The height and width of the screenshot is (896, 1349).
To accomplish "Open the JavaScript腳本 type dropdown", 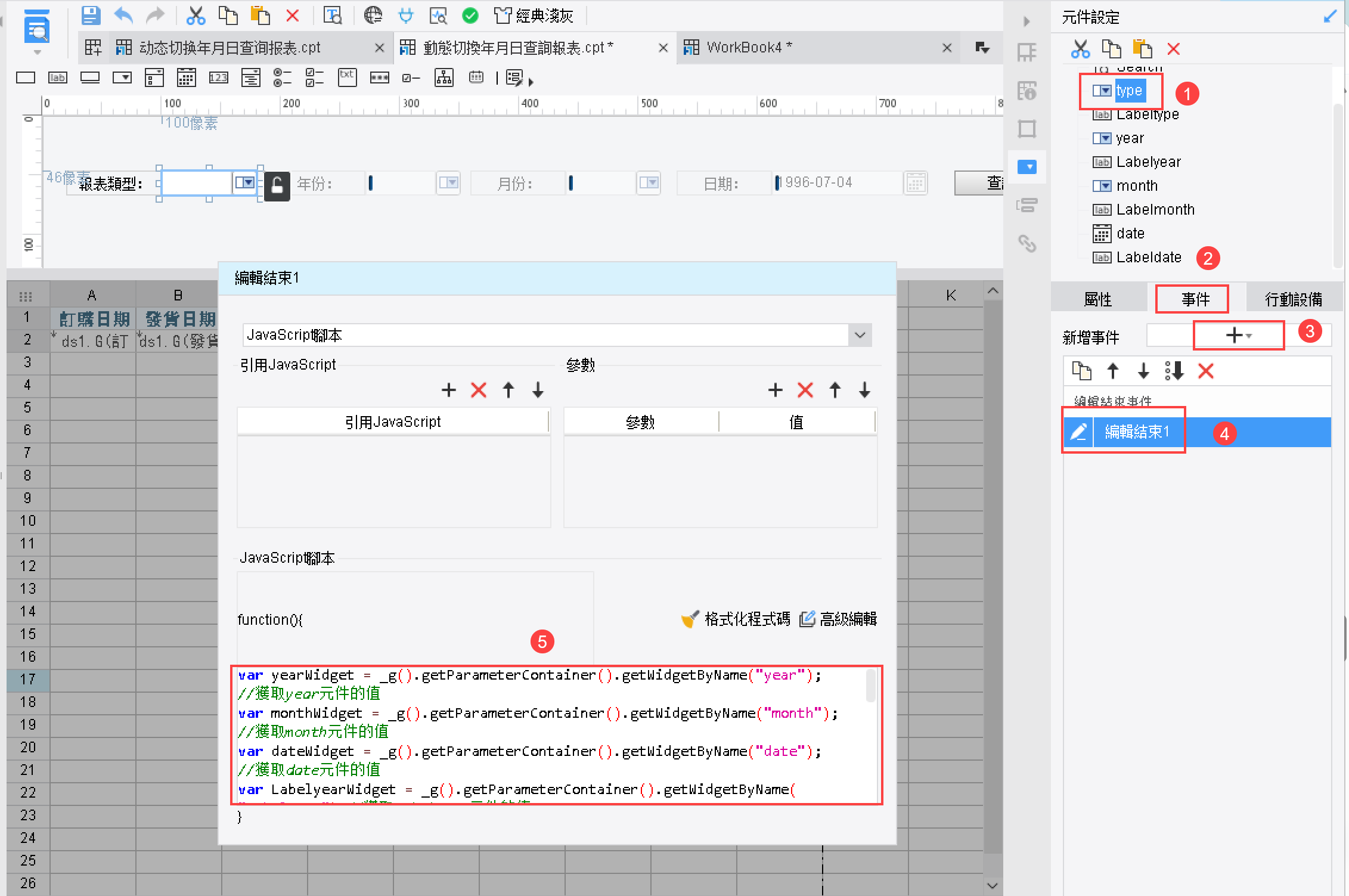I will click(x=860, y=335).
